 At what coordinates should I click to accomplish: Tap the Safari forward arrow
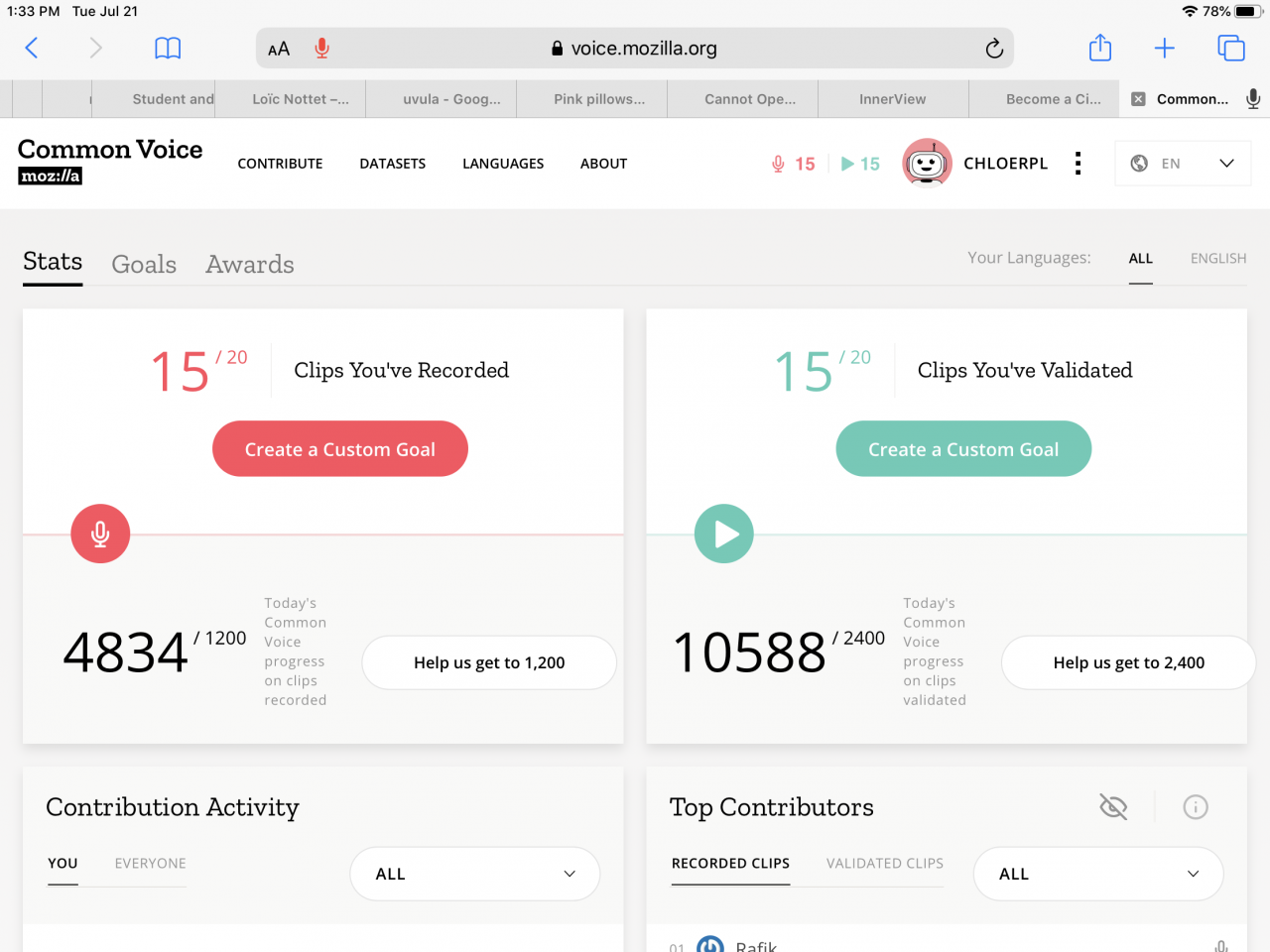click(x=95, y=48)
